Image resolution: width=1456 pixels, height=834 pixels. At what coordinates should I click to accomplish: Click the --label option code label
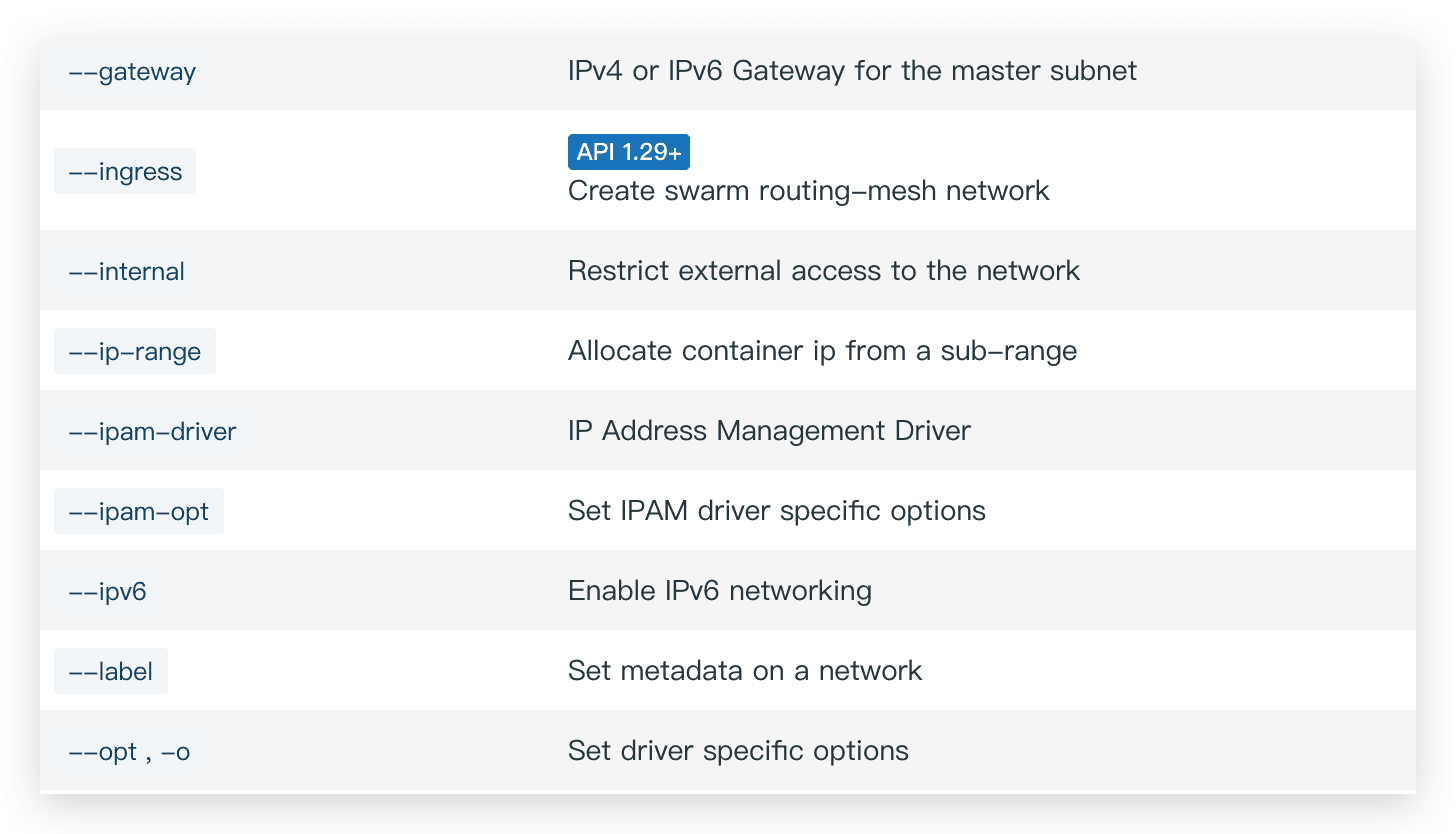(x=111, y=672)
